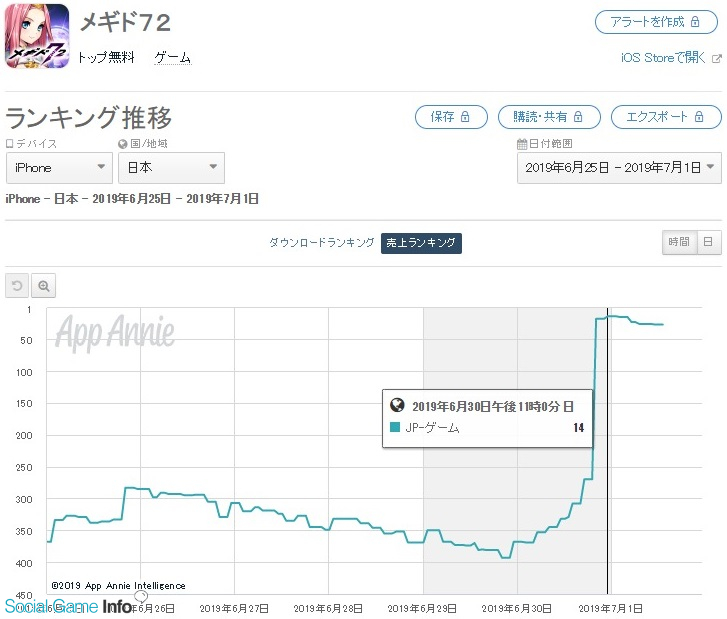This screenshot has height=619, width=727.
Task: Click the 2019年6月30日 axis label
Action: tap(517, 608)
